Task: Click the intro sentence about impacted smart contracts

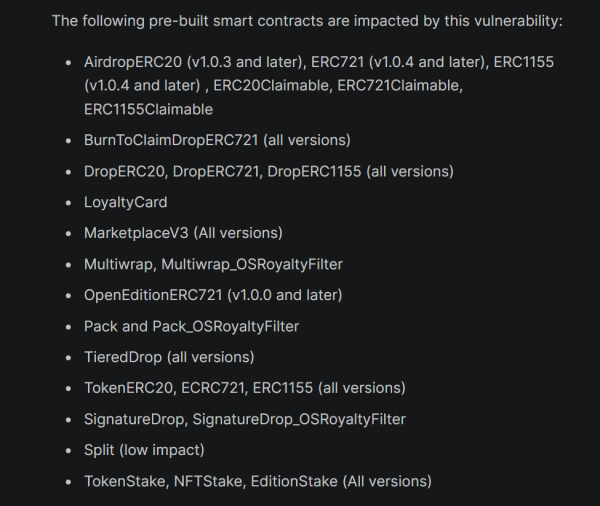Action: point(306,20)
